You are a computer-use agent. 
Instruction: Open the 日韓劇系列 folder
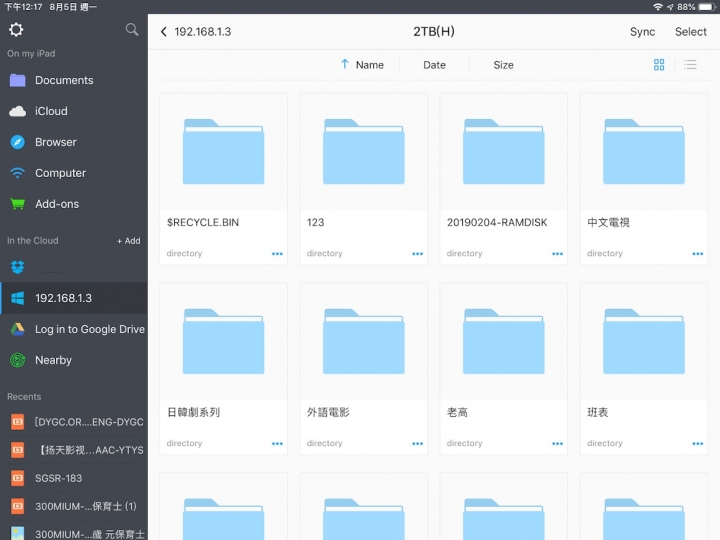point(223,368)
